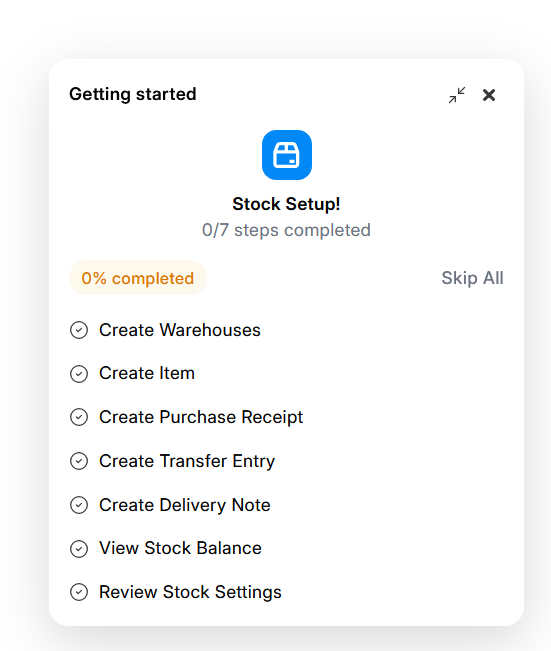
Task: Tick the check circle beside Create Purchase Receipt
Action: coord(79,417)
